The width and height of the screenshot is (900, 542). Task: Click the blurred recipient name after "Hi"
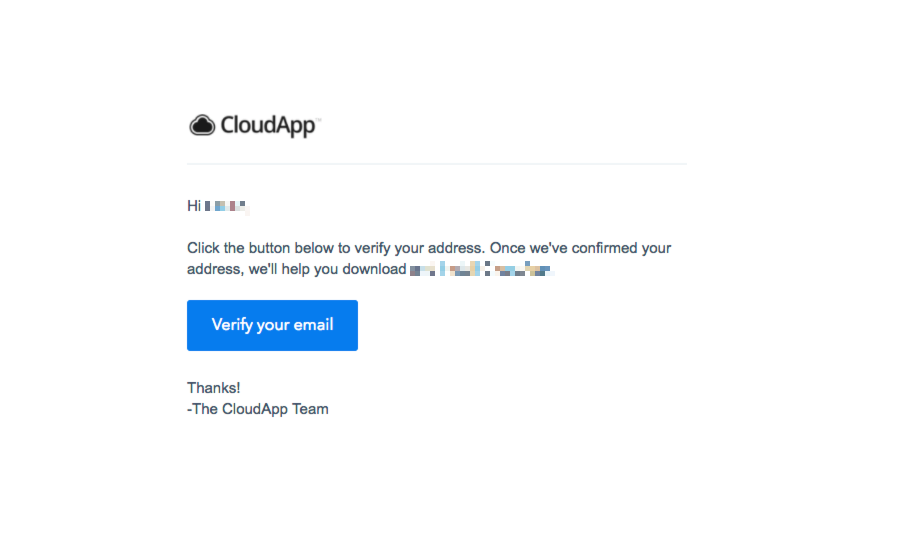[x=226, y=207]
